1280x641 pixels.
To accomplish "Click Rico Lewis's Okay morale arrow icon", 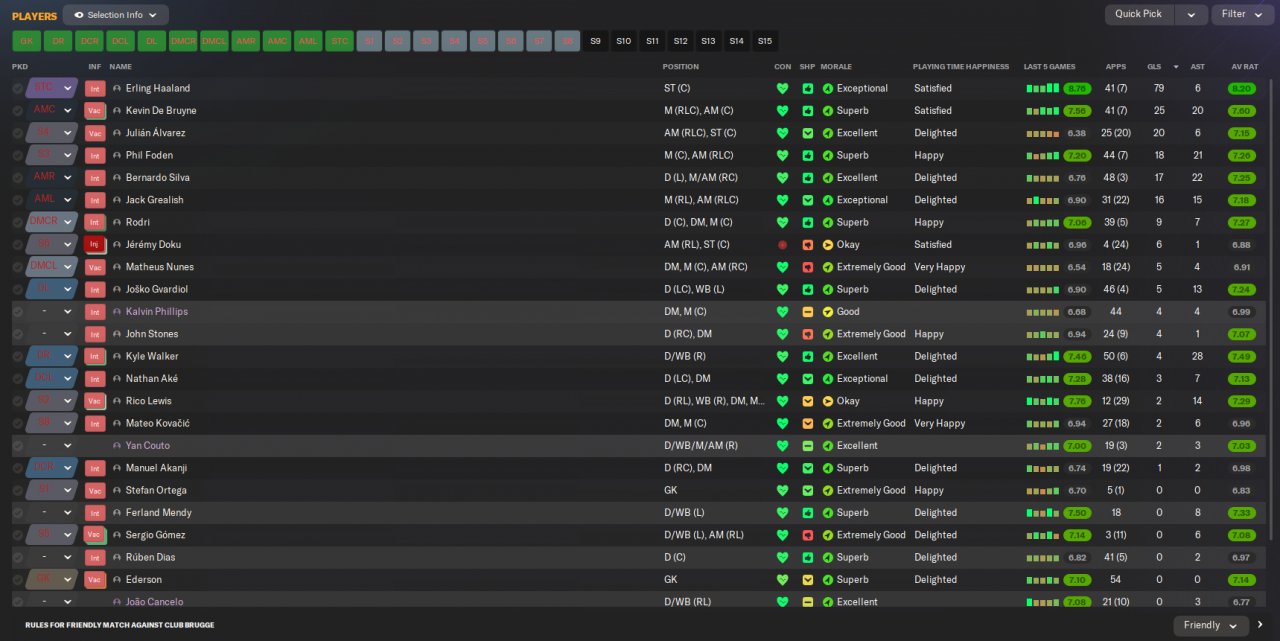I will coord(828,401).
